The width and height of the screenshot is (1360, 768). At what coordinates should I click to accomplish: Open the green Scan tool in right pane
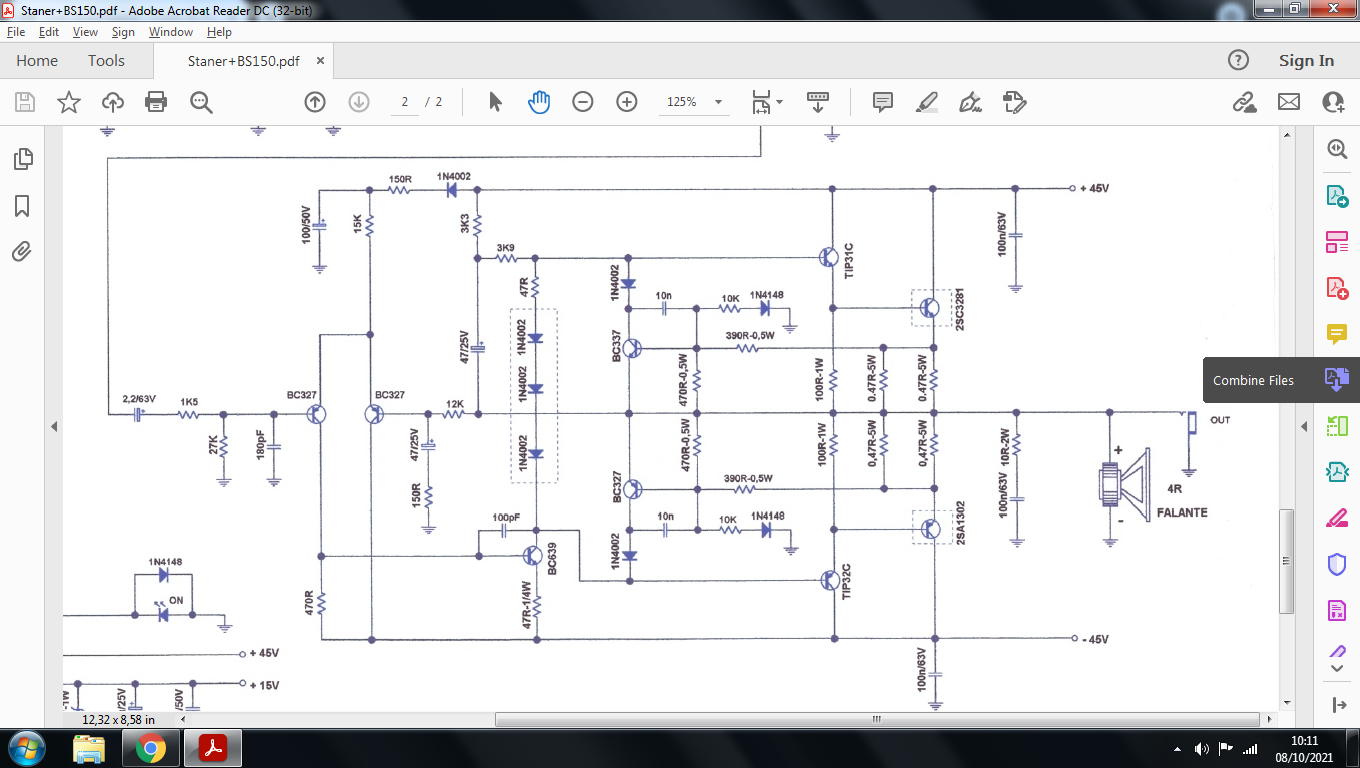pyautogui.click(x=1337, y=426)
